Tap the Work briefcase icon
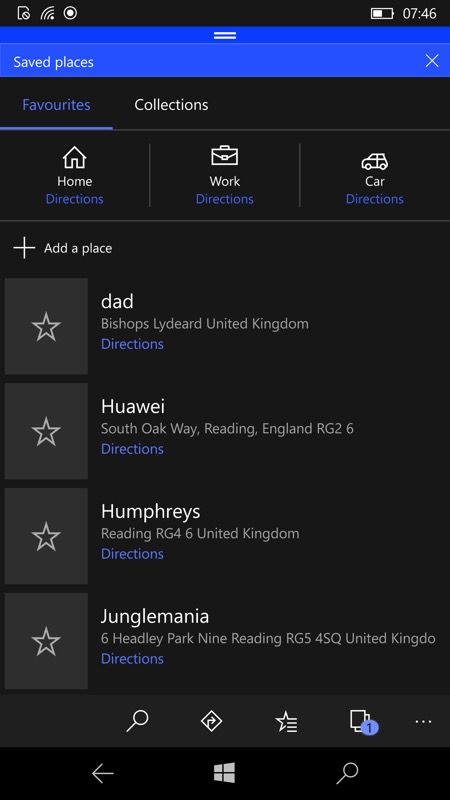 (224, 156)
